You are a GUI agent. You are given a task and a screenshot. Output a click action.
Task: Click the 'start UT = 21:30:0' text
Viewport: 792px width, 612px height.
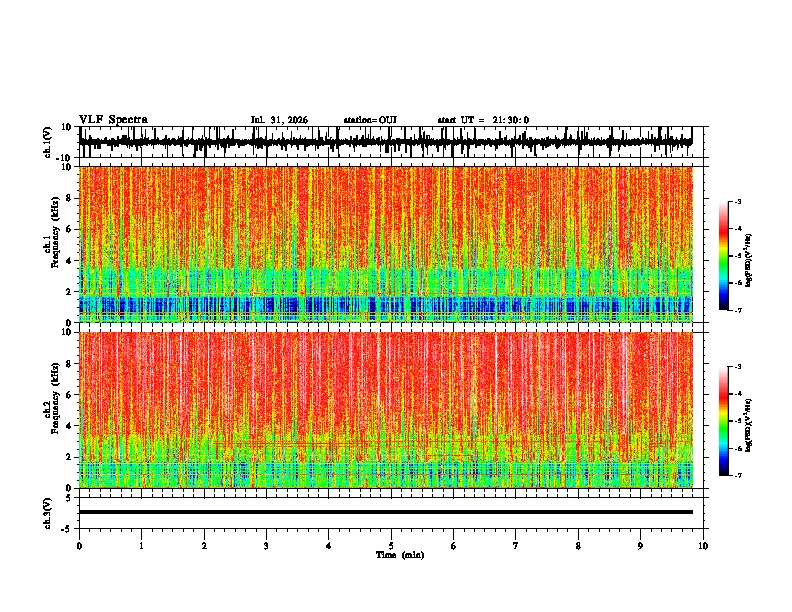[483, 120]
